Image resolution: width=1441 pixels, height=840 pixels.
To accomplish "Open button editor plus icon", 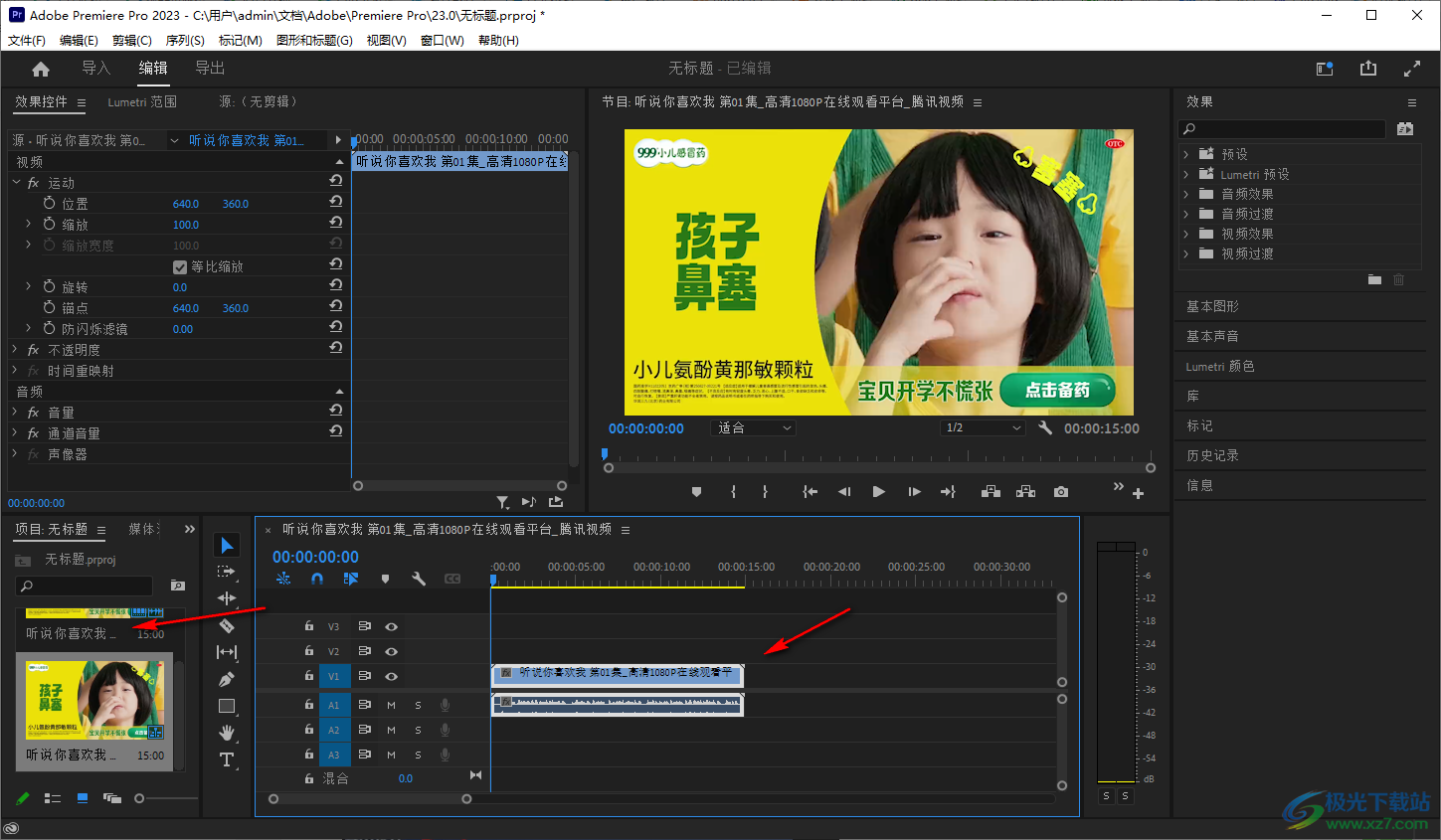I will click(x=1138, y=493).
